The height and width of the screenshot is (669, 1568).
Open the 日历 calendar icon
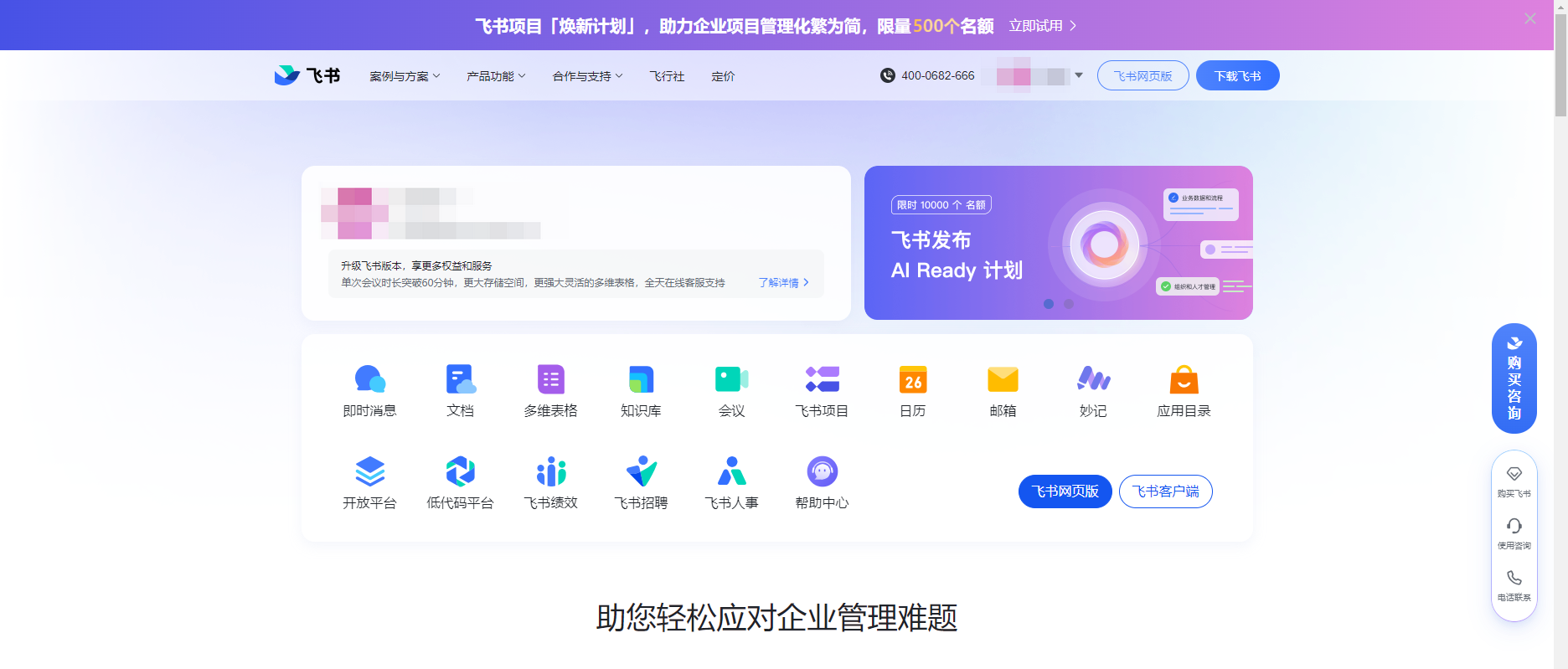(x=912, y=379)
